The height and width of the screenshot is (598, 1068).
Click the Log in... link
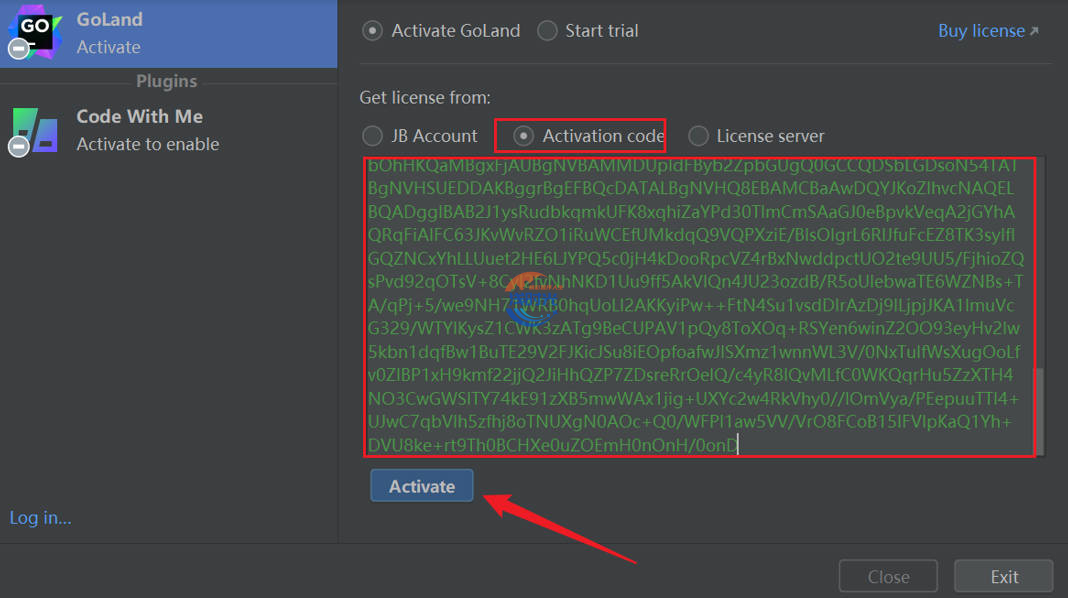point(40,517)
